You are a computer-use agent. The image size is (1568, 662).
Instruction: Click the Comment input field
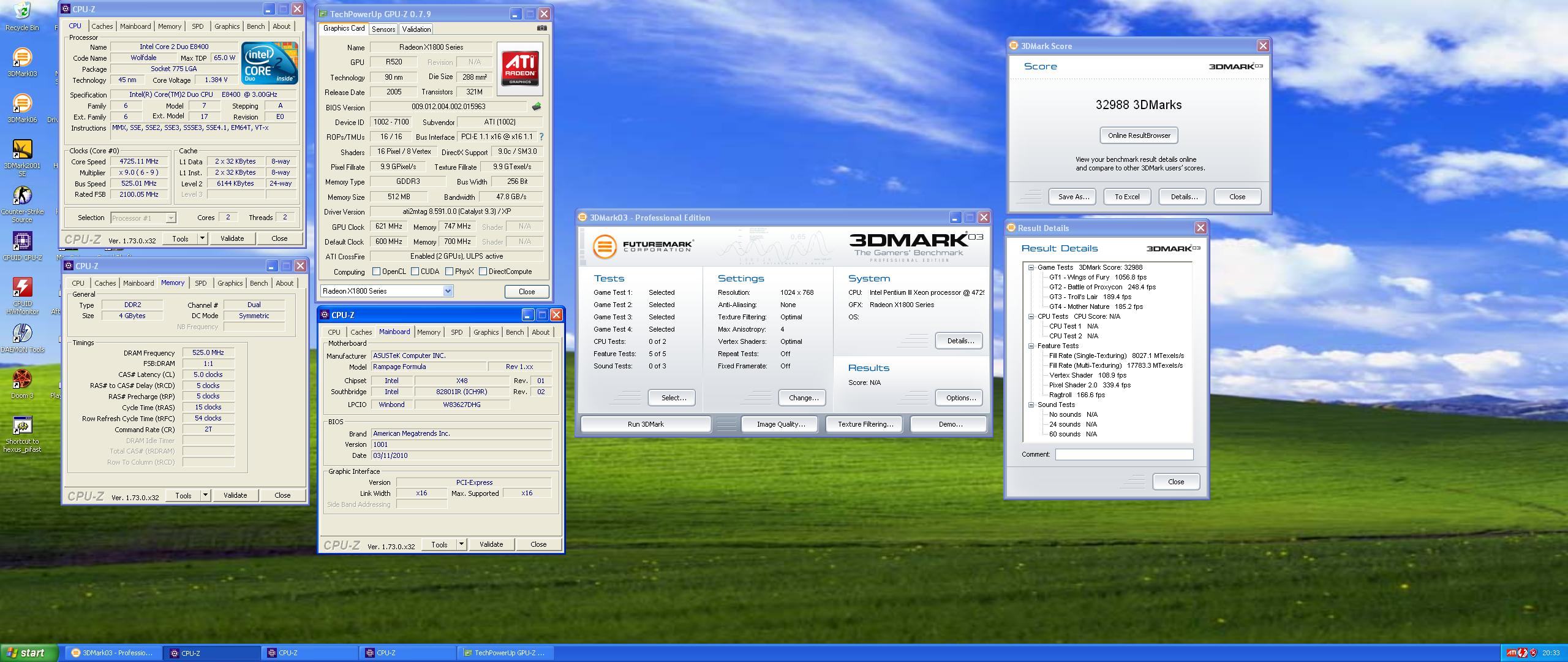(x=1124, y=455)
